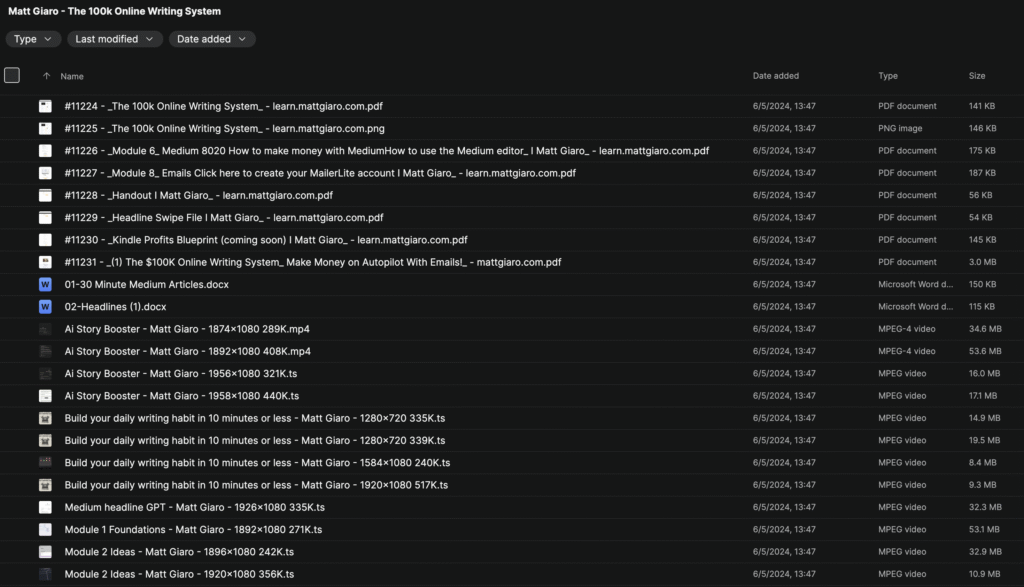Open the Type filter dropdown
Viewport: 1024px width, 587px height.
click(x=31, y=39)
